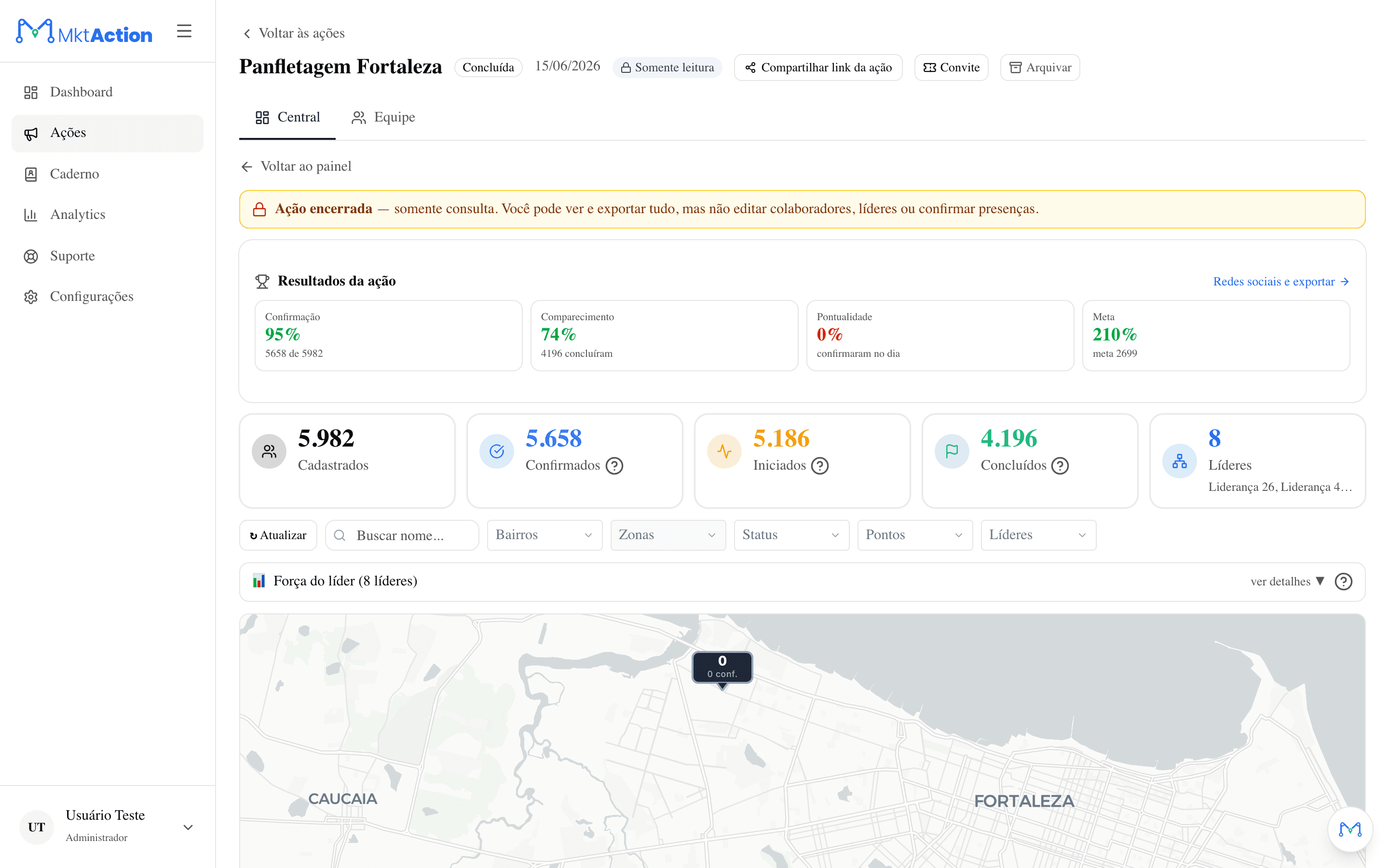Click the Líderes hierarchy icon
This screenshot has width=1389, height=868.
pos(1180,461)
